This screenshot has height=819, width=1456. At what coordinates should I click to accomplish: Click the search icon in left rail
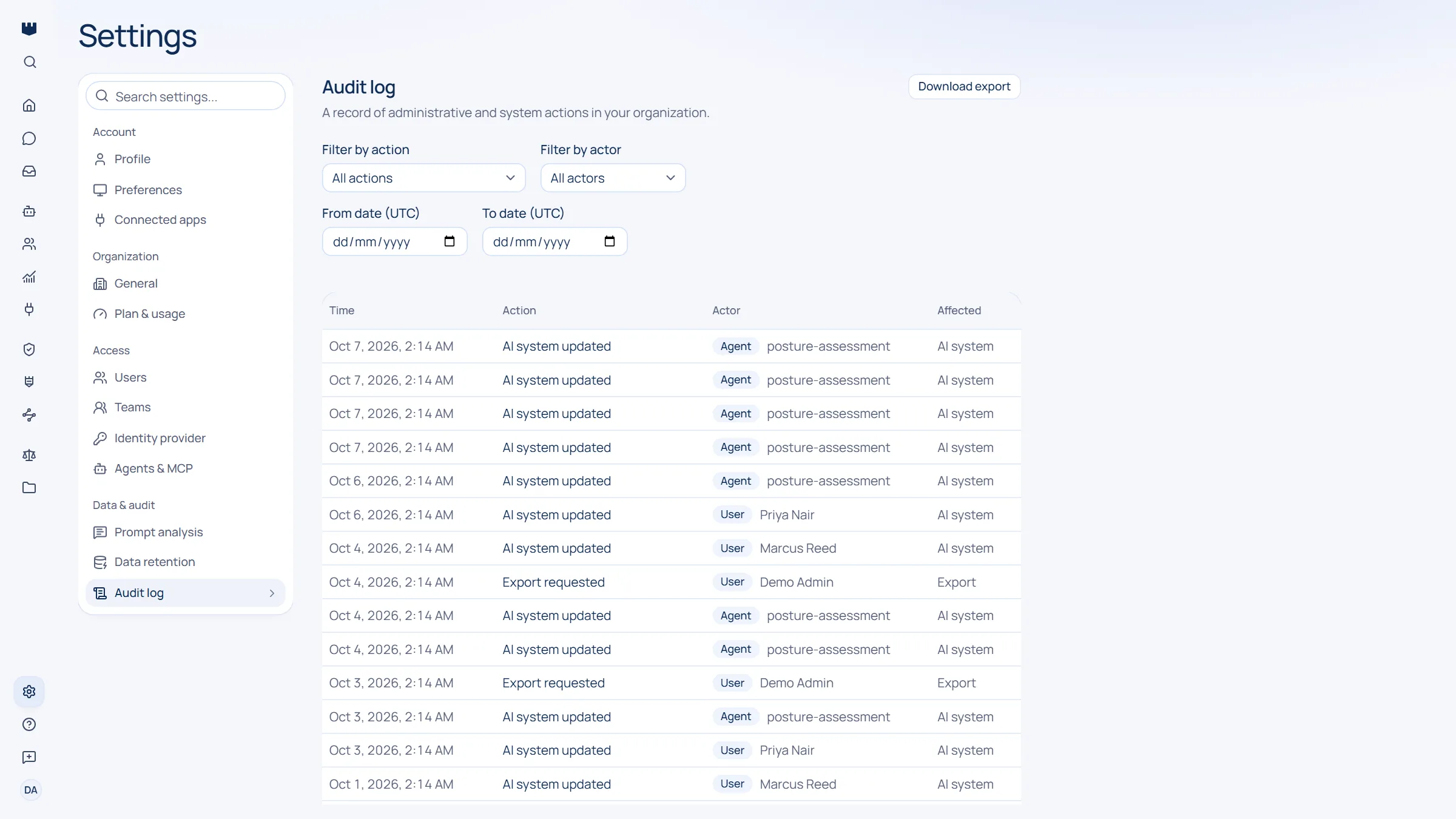coord(30,62)
